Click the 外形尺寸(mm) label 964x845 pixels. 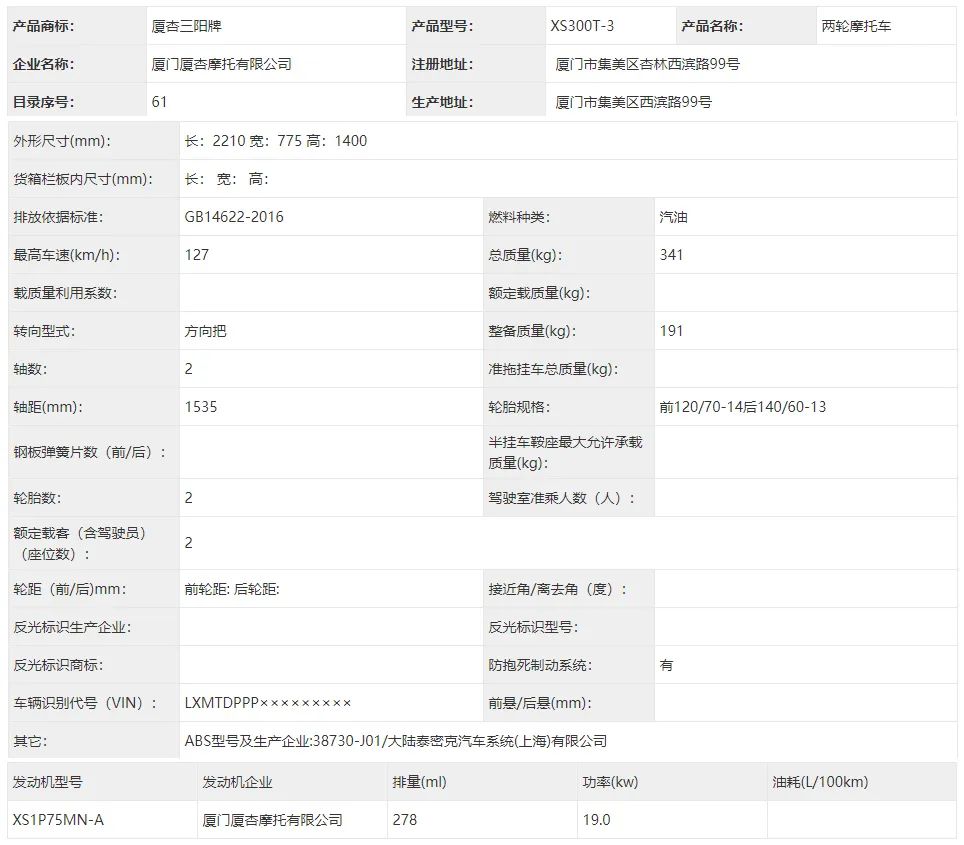tap(62, 141)
